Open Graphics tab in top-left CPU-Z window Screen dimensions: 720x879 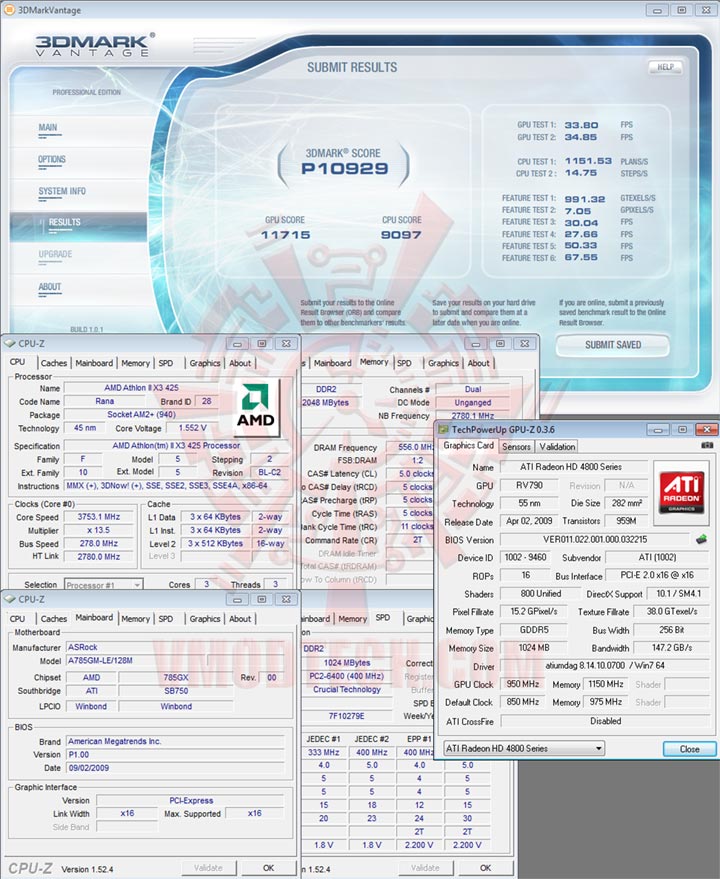click(205, 363)
